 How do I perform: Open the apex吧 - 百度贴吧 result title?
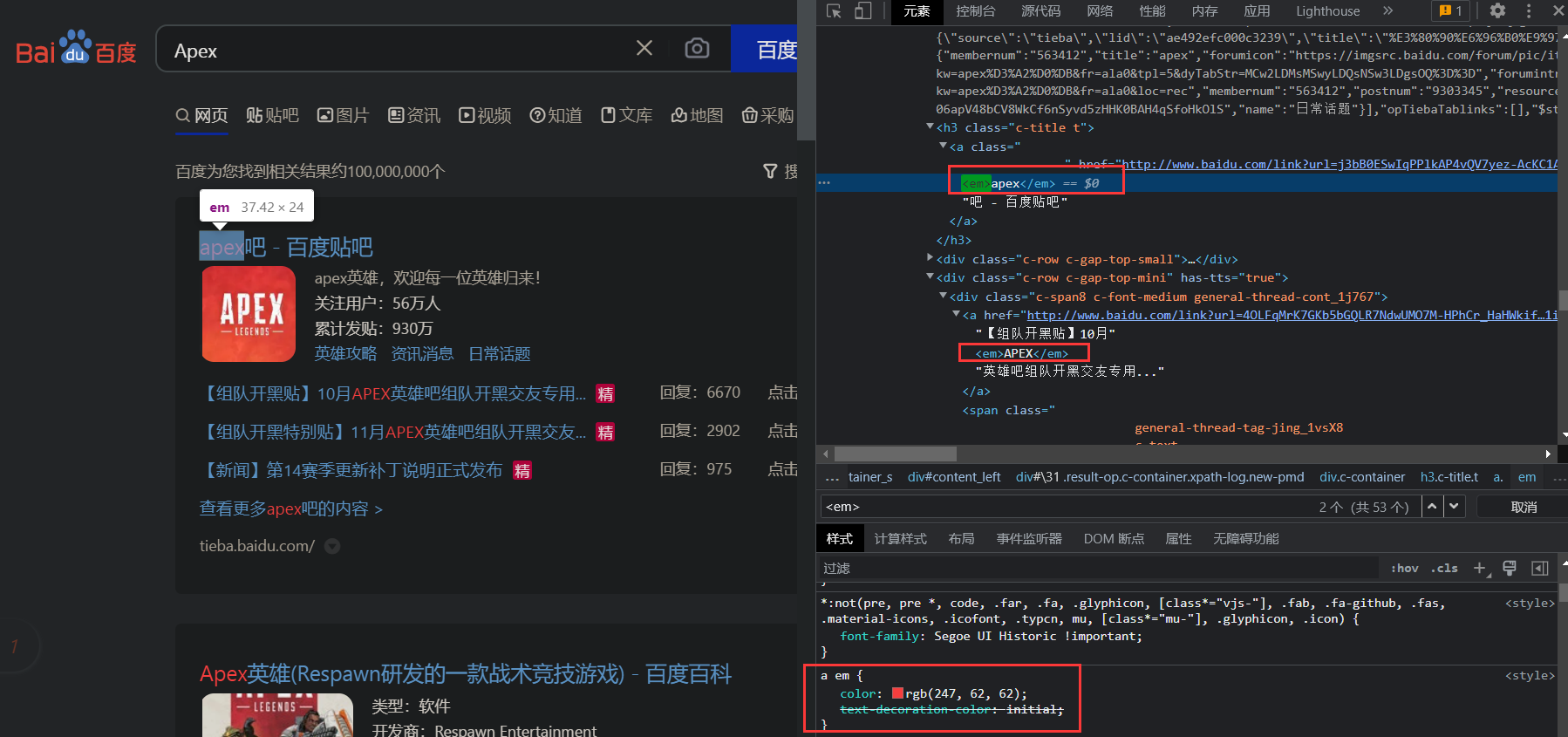[286, 248]
